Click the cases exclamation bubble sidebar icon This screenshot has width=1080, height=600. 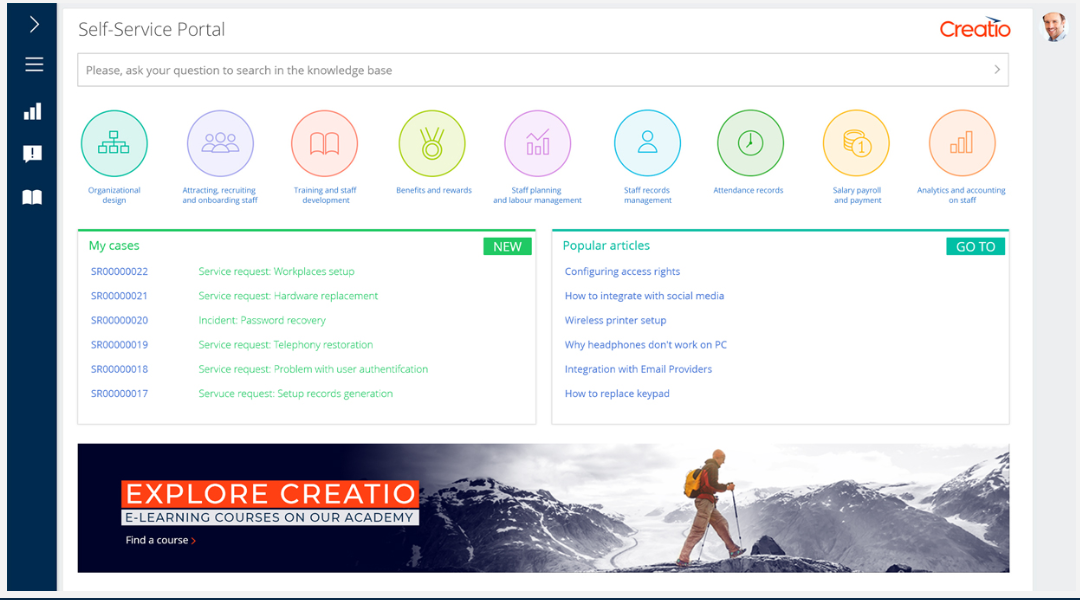pyautogui.click(x=33, y=154)
